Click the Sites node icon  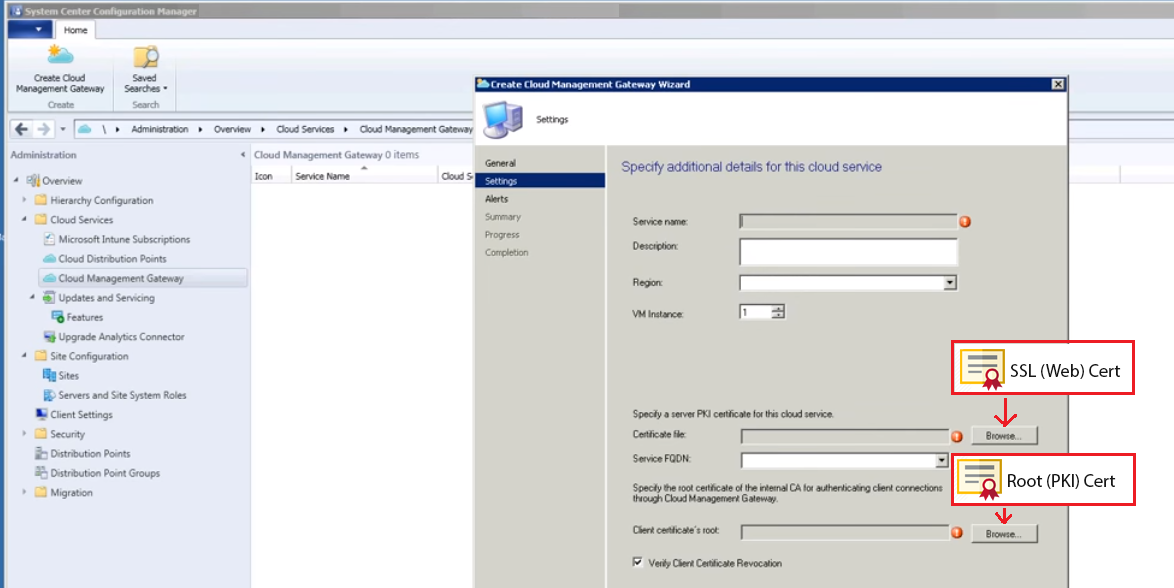tap(49, 375)
